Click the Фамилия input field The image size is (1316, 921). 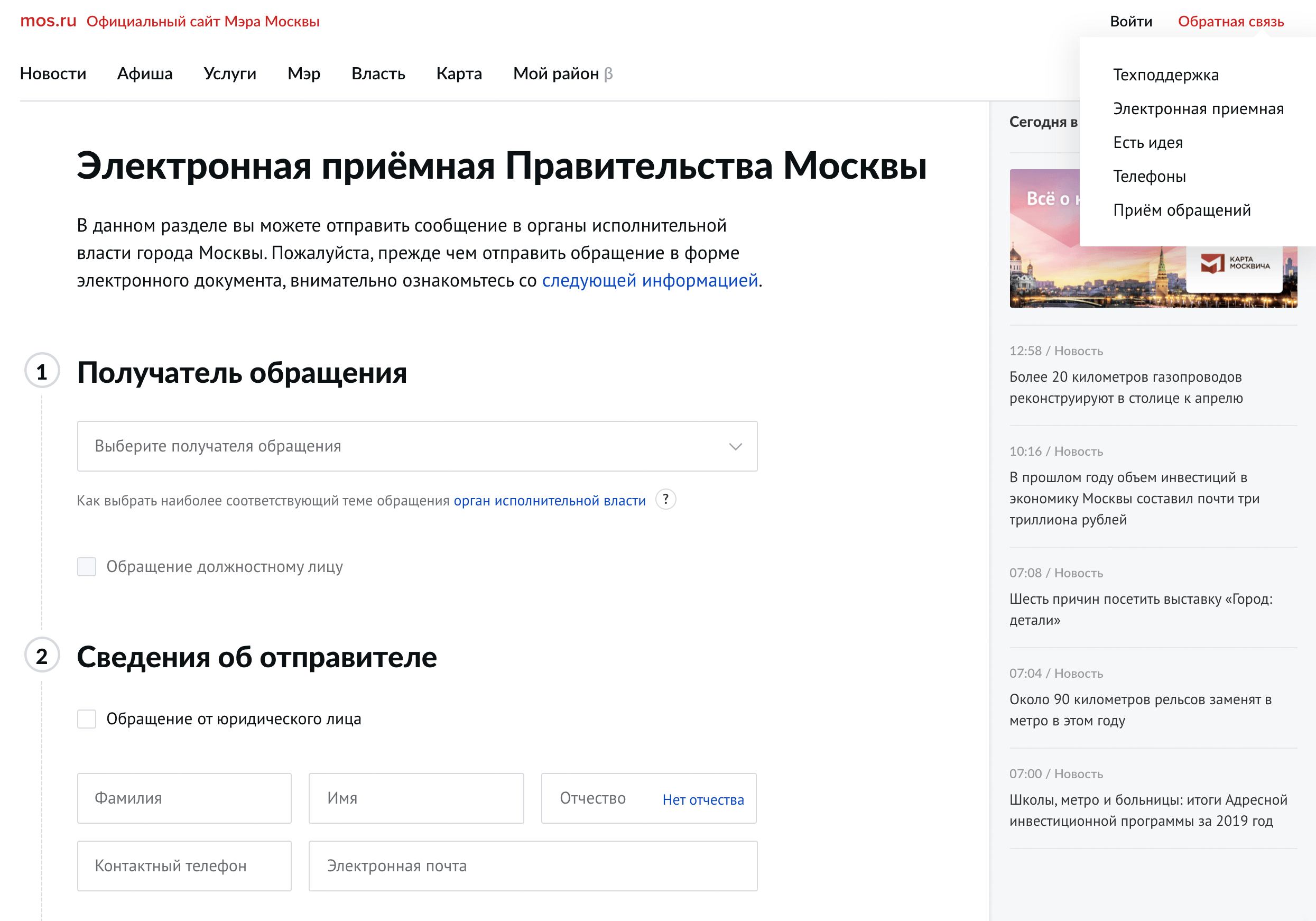tap(184, 798)
